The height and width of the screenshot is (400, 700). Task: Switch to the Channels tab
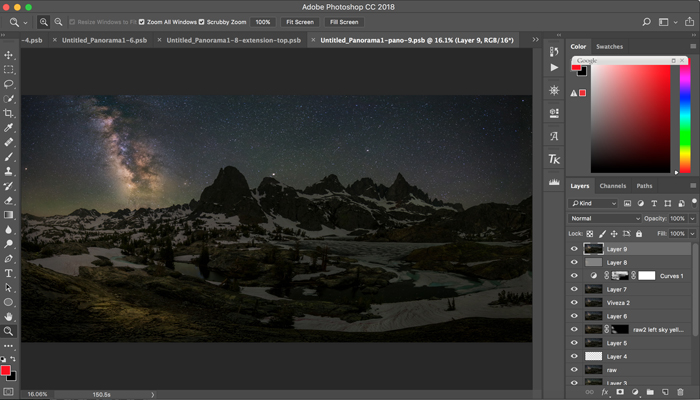pyautogui.click(x=612, y=186)
